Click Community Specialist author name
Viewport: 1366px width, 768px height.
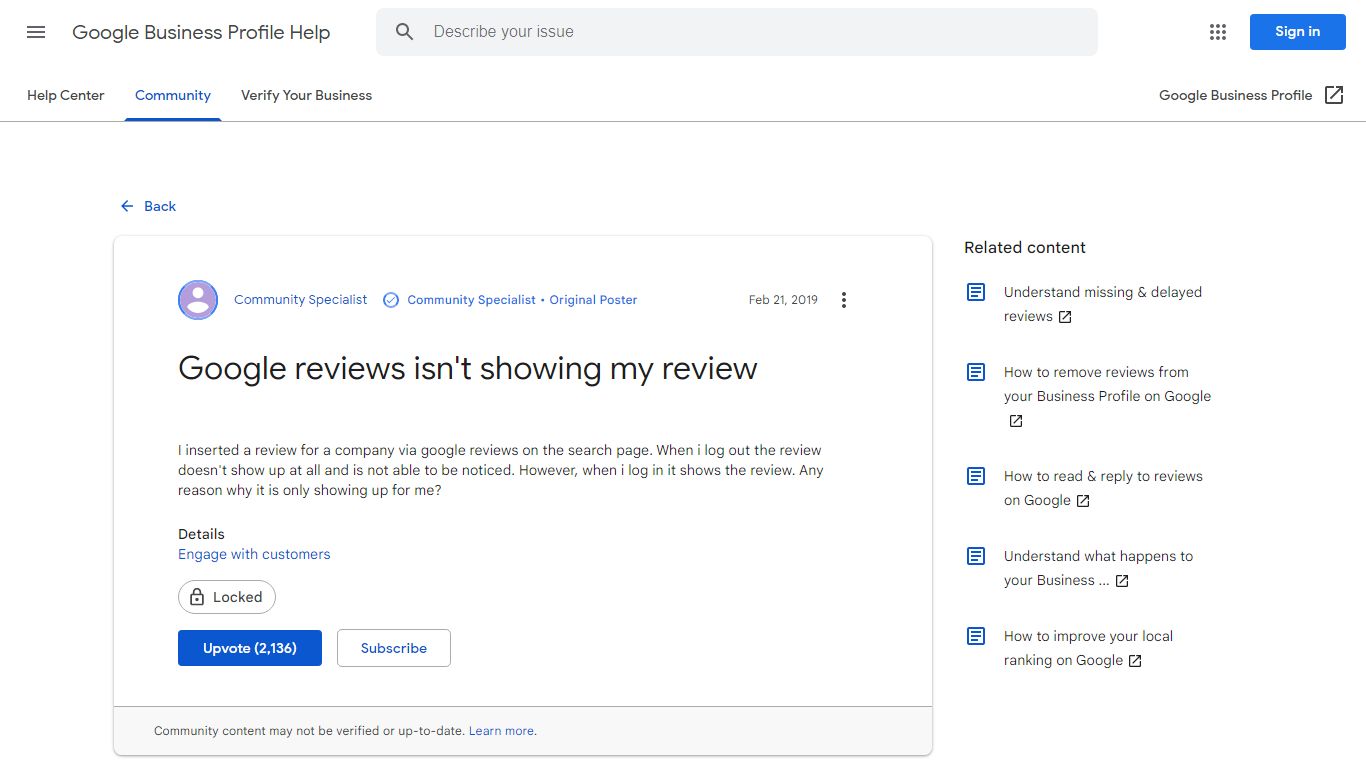300,300
